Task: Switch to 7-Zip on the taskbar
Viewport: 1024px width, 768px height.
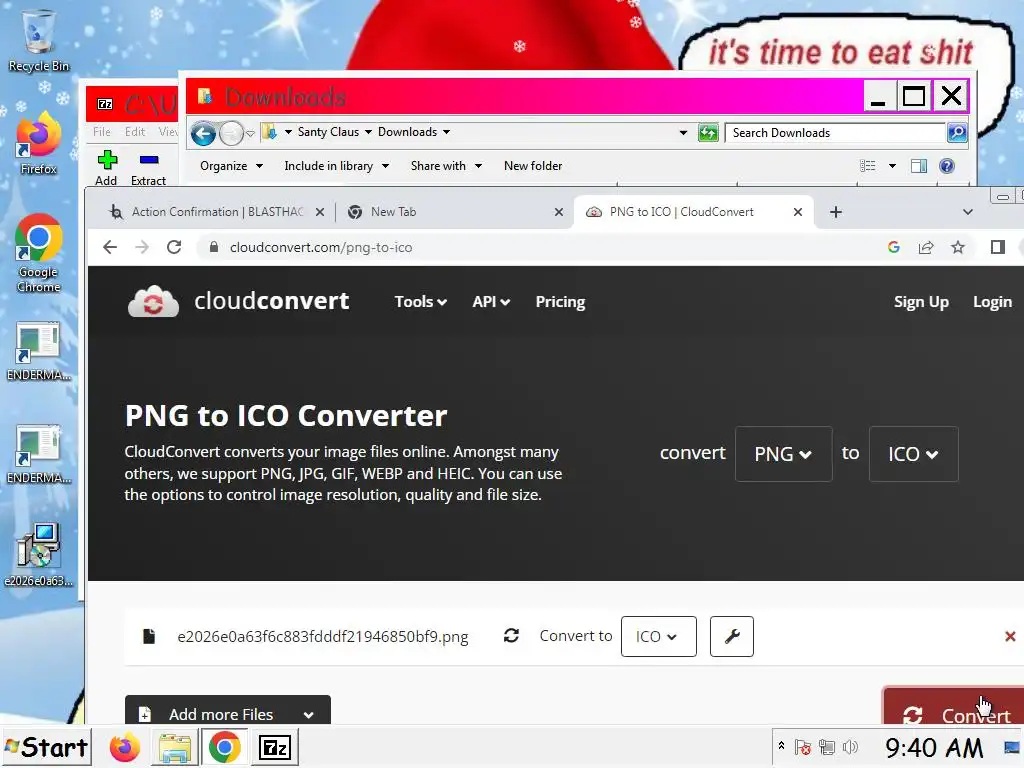Action: coord(274,748)
